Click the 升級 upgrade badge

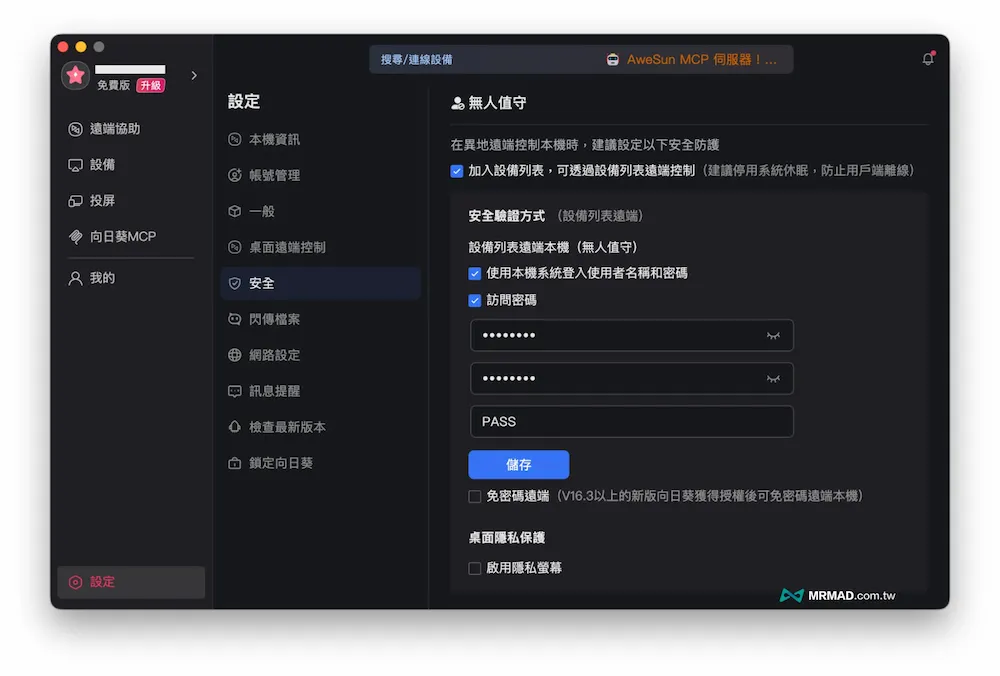151,85
